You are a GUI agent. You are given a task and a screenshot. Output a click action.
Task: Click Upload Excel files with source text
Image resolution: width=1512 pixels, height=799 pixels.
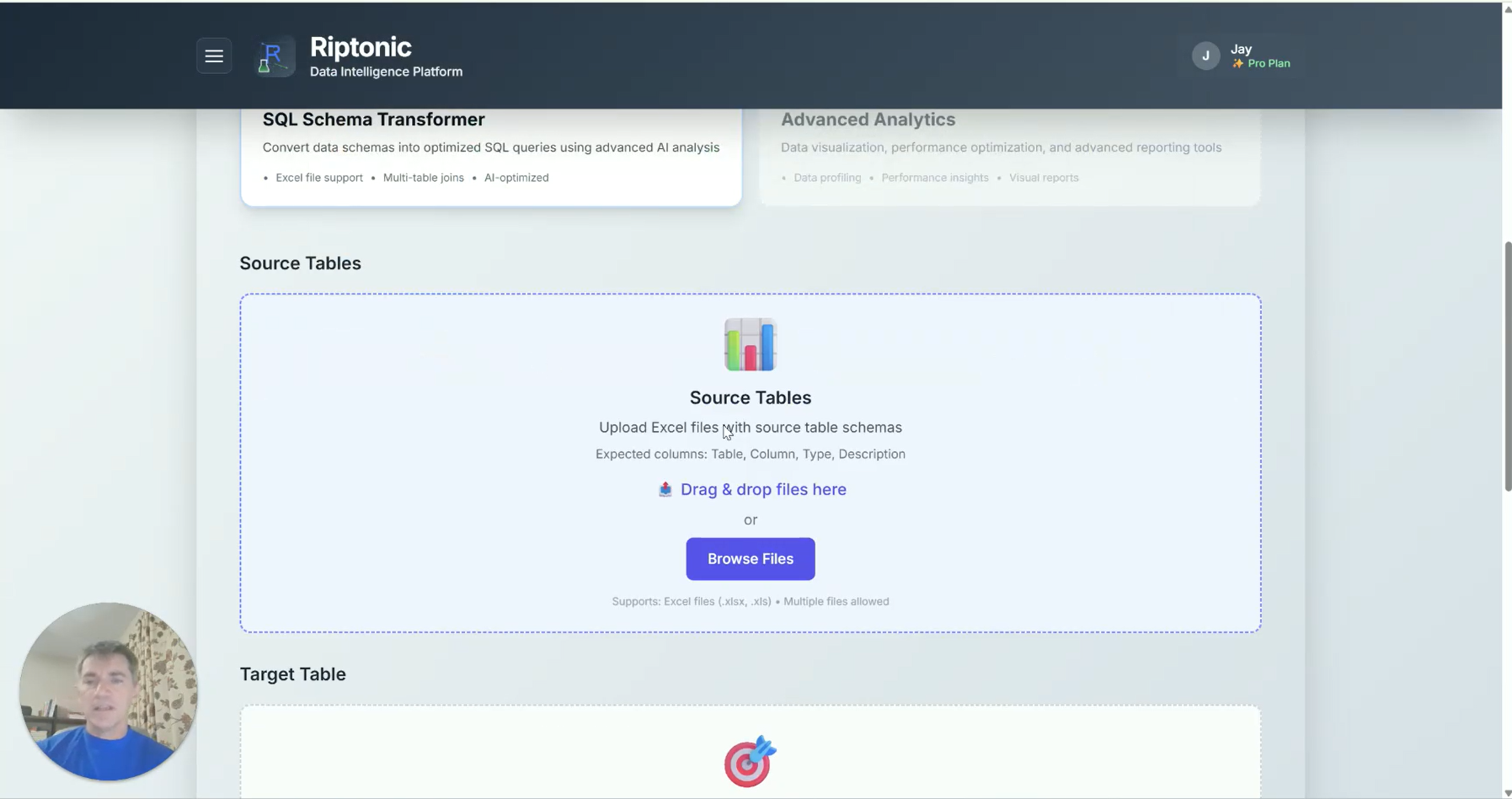click(x=750, y=428)
